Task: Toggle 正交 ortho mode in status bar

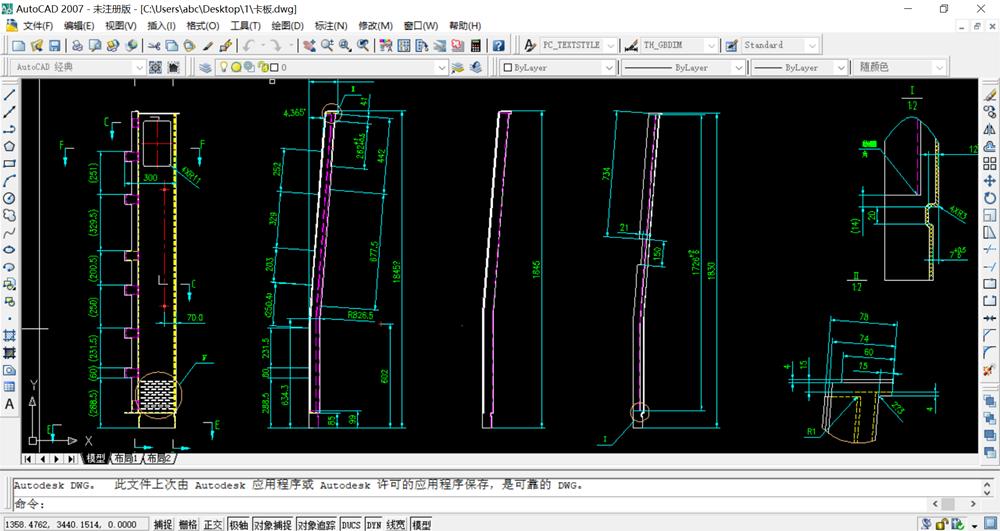Action: 213,524
